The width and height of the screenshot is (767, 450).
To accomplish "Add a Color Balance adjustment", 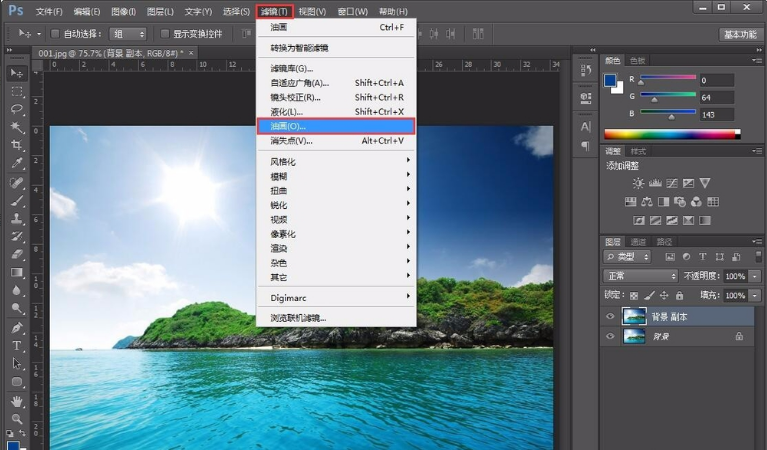I will tap(647, 202).
